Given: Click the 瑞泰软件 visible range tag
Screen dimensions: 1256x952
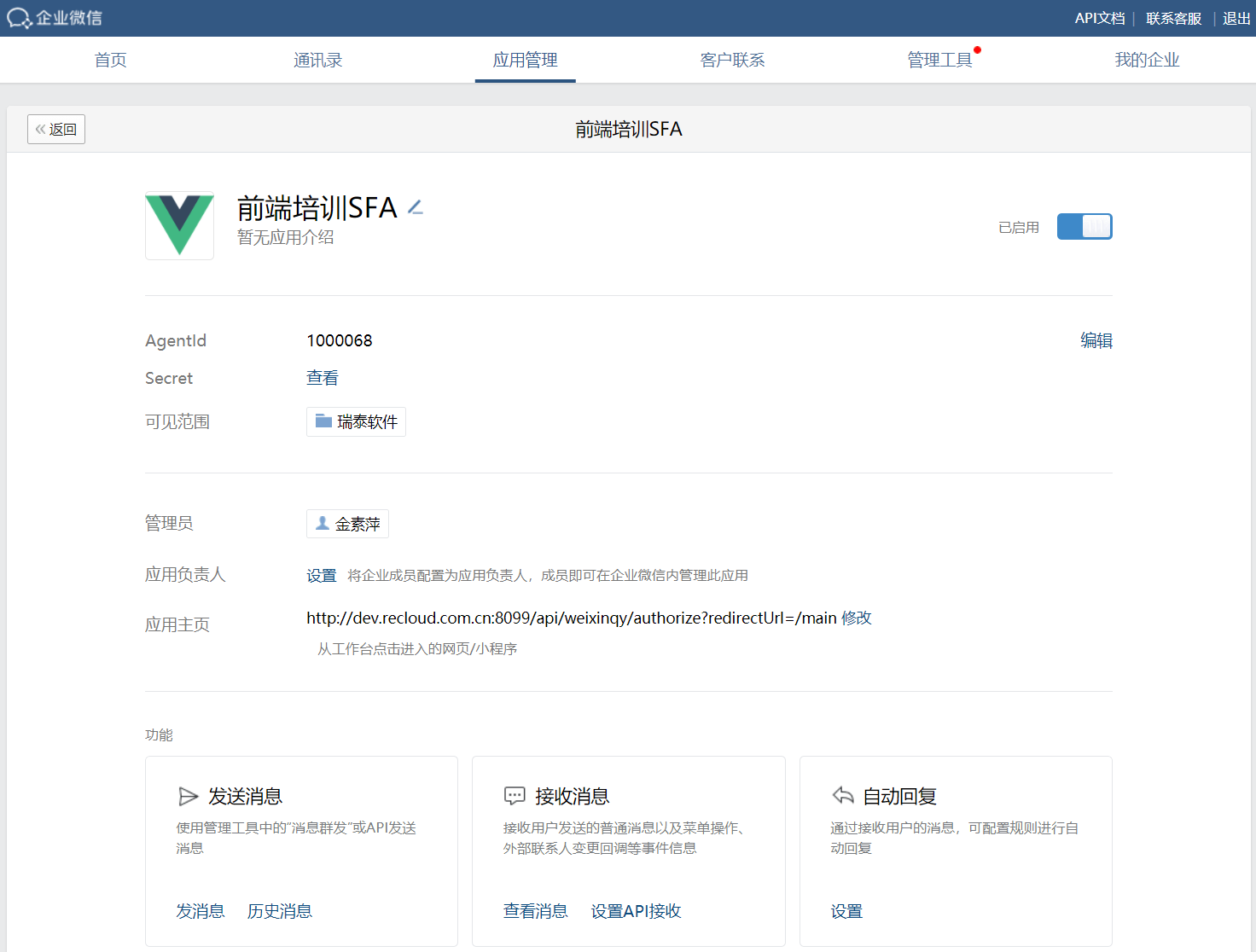Looking at the screenshot, I should 356,421.
